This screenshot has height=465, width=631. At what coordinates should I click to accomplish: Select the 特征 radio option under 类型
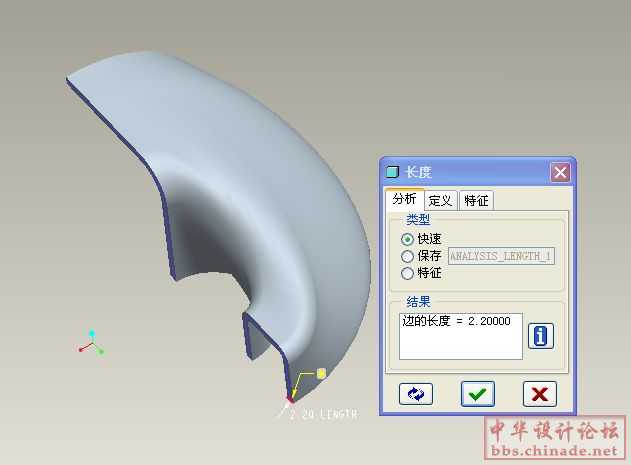coord(407,273)
